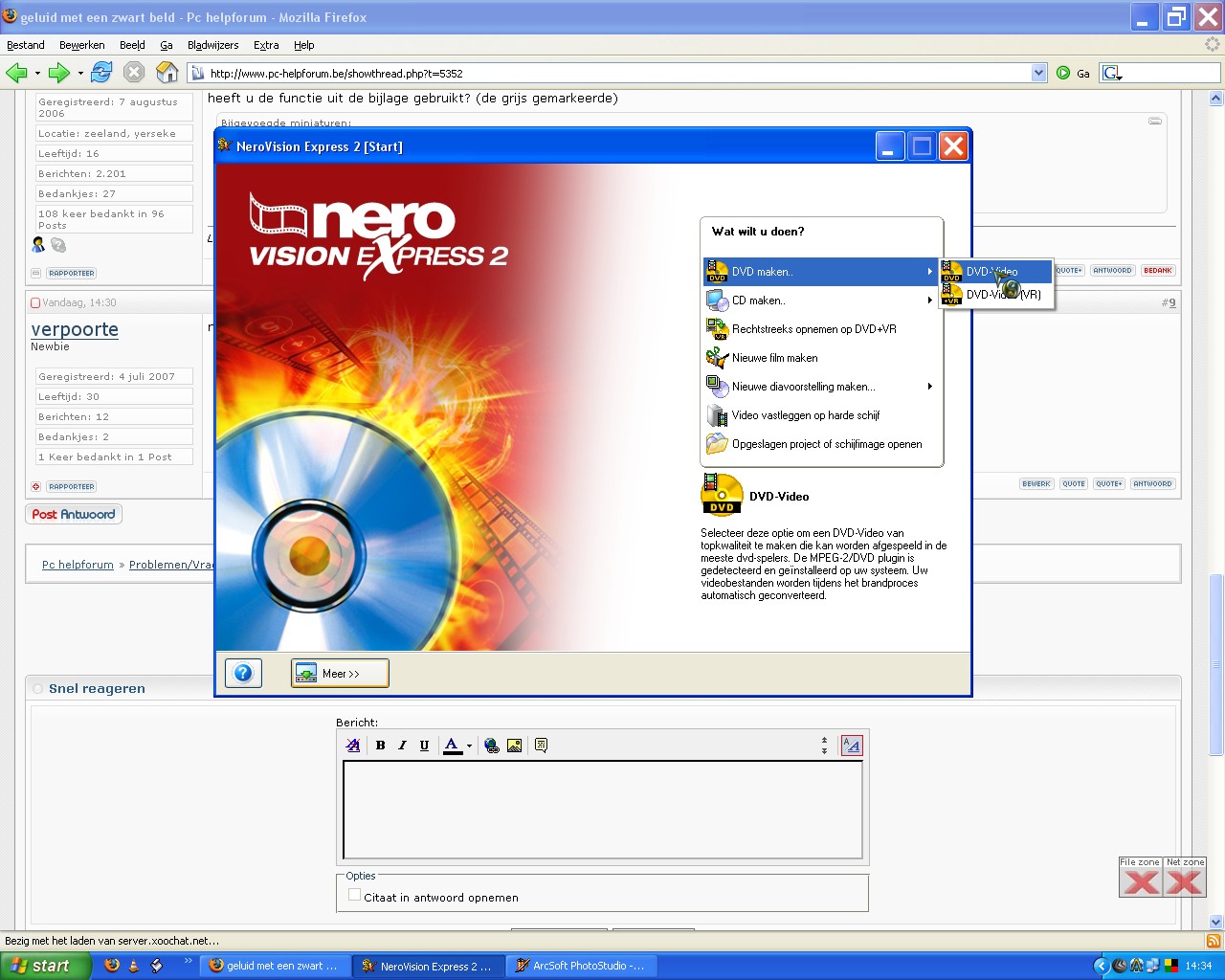The height and width of the screenshot is (980, 1225).
Task: Click the Meer >> button
Action: pyautogui.click(x=340, y=673)
